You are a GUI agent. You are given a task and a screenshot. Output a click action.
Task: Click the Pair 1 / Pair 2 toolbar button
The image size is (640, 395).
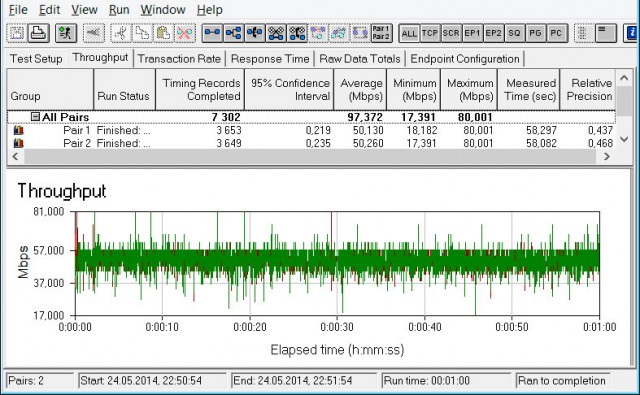click(382, 33)
